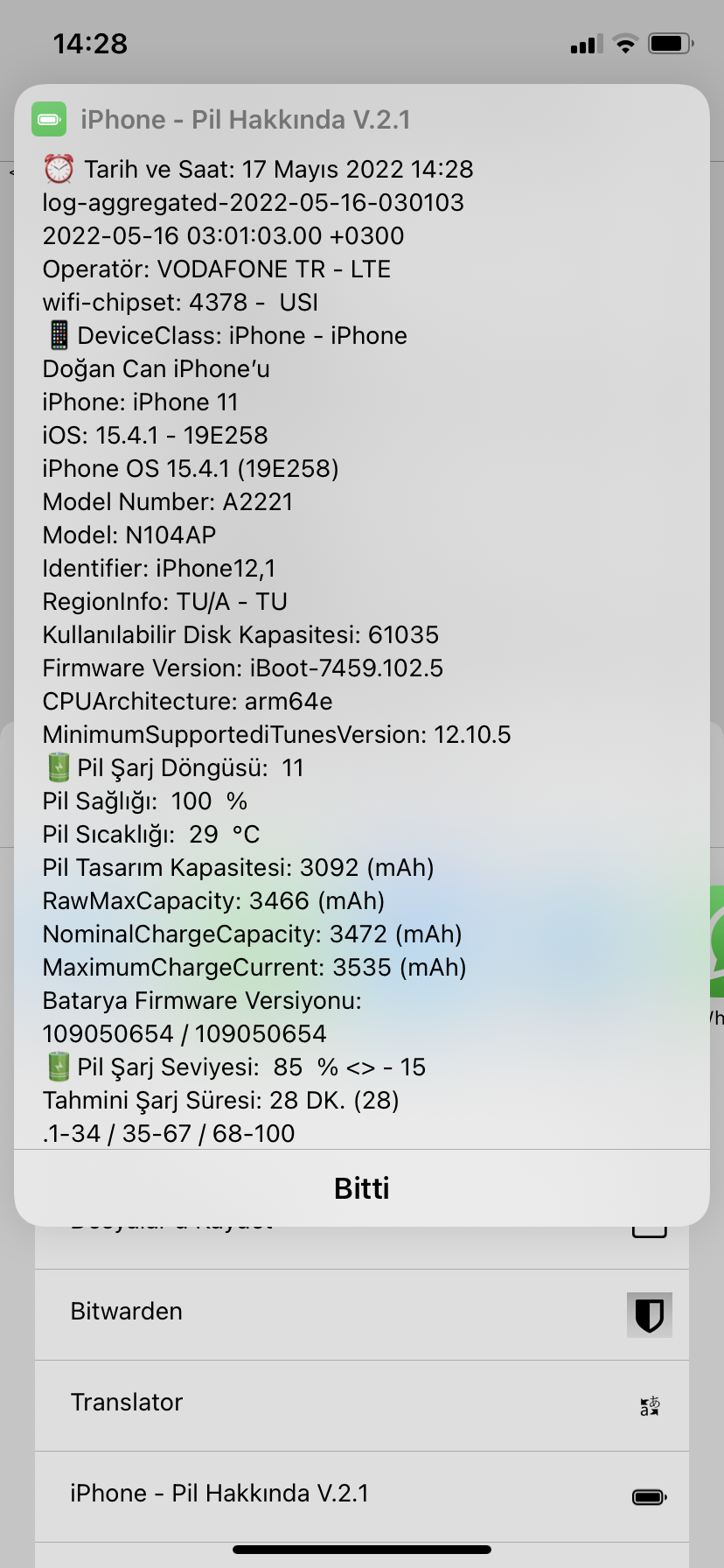The height and width of the screenshot is (1568, 724).
Task: Tap the home indicator bar
Action: 362,1550
